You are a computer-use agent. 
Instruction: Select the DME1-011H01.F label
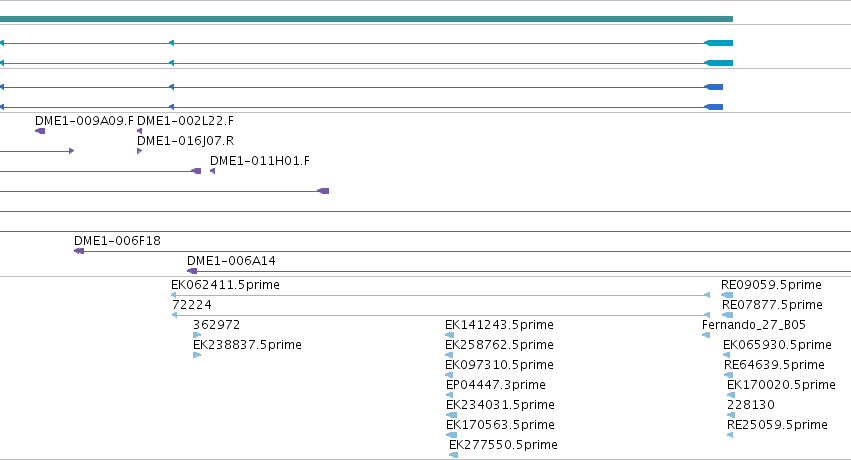point(259,161)
